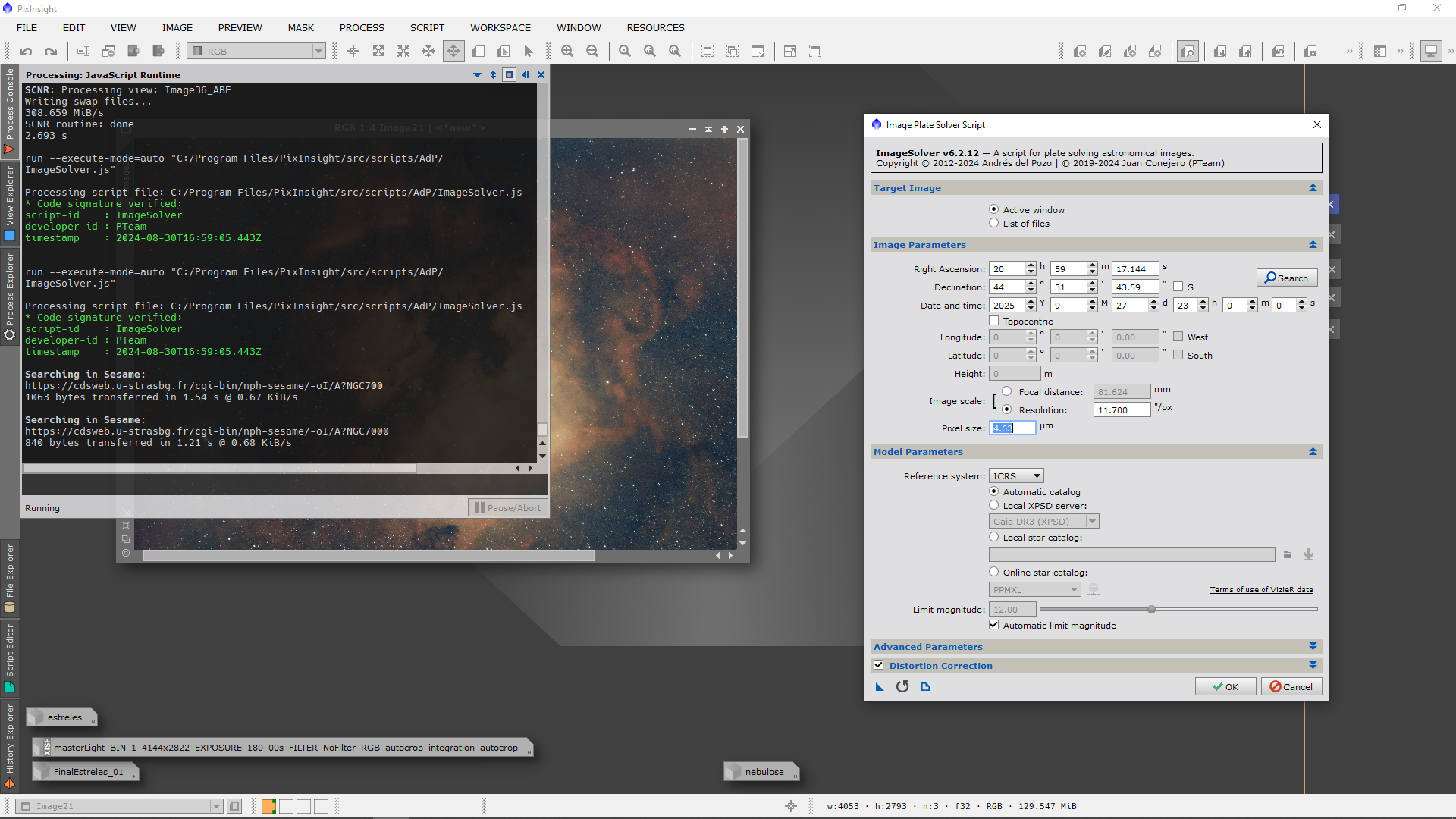Expand the Advanced Parameters section
The image size is (1456, 819).
1313,647
